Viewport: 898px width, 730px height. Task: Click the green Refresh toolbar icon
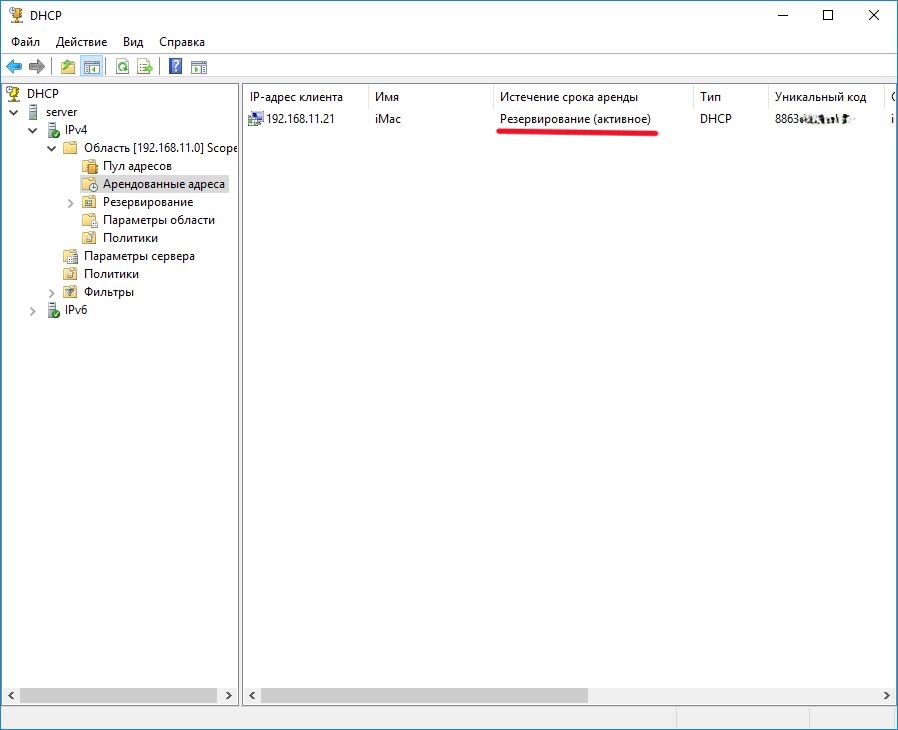[x=122, y=67]
